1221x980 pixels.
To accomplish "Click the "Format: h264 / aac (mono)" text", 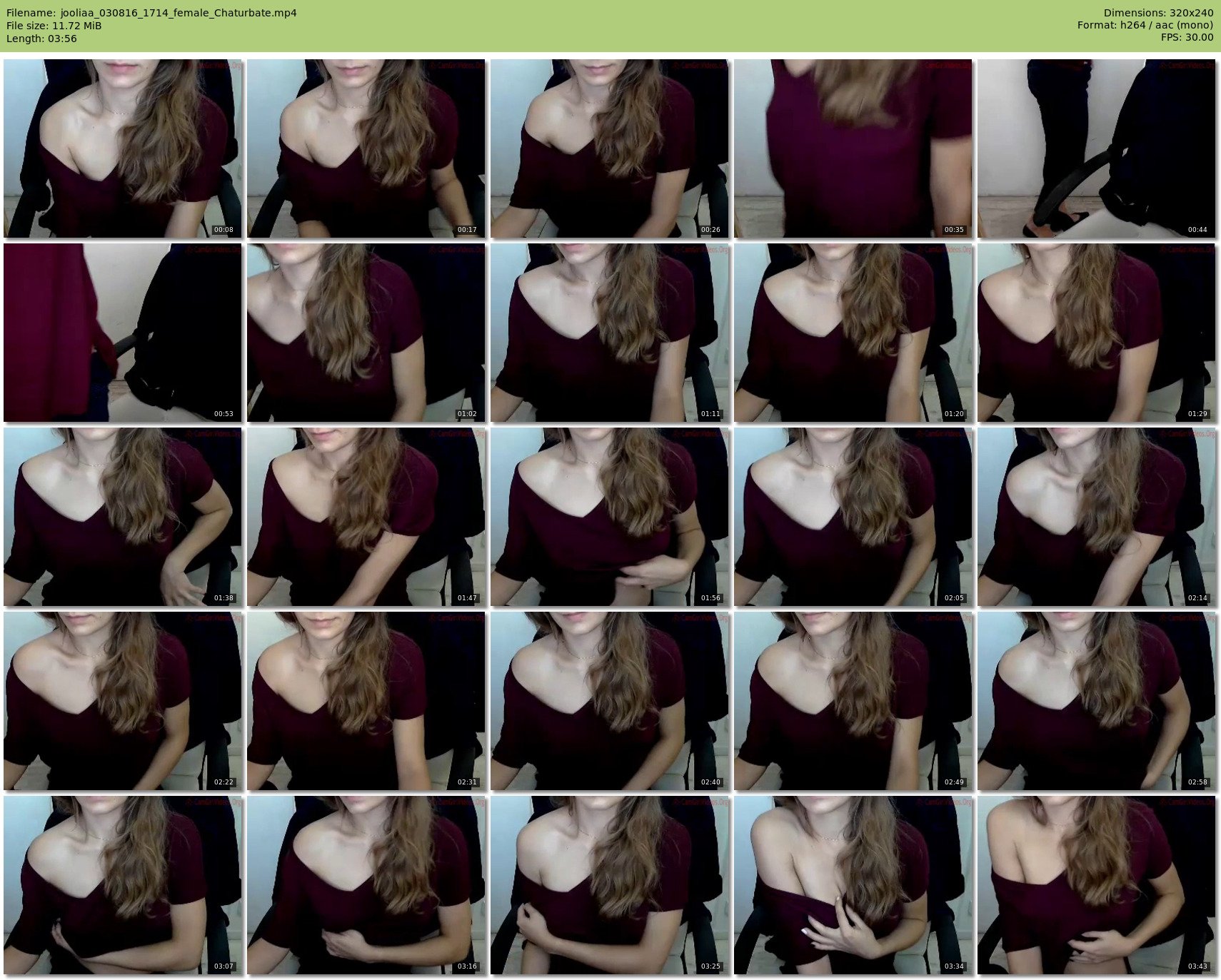I will (x=1145, y=26).
